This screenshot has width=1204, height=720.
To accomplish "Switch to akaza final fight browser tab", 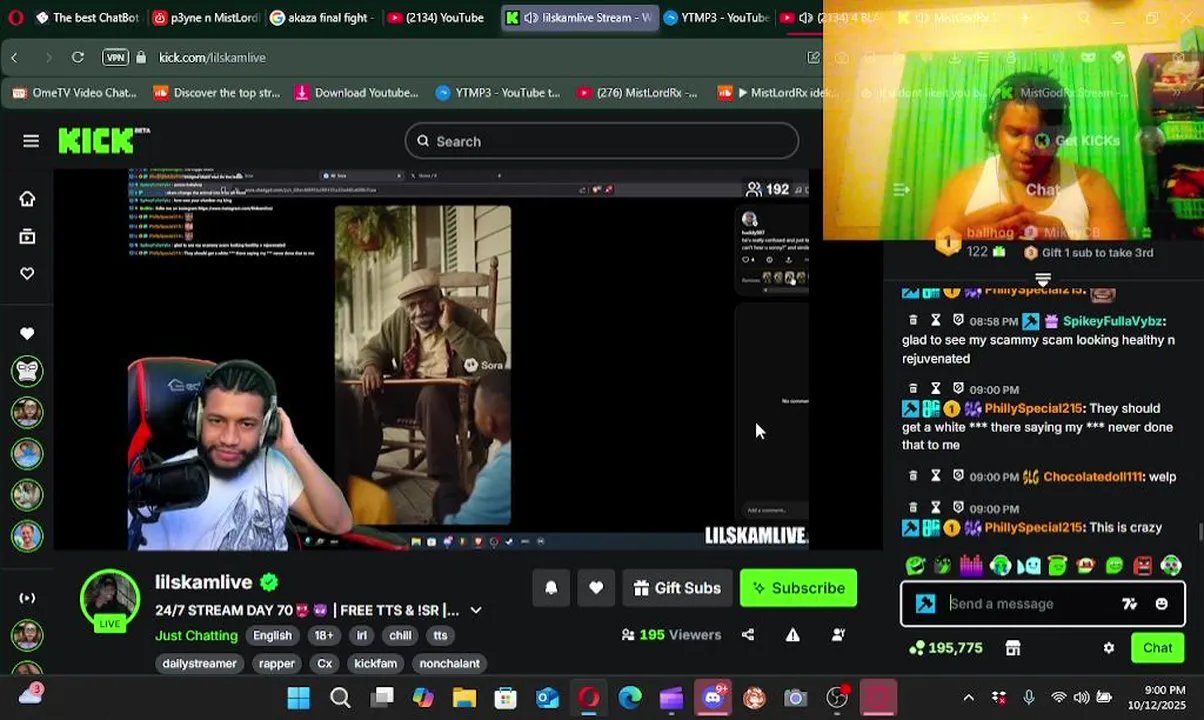I will tap(322, 17).
